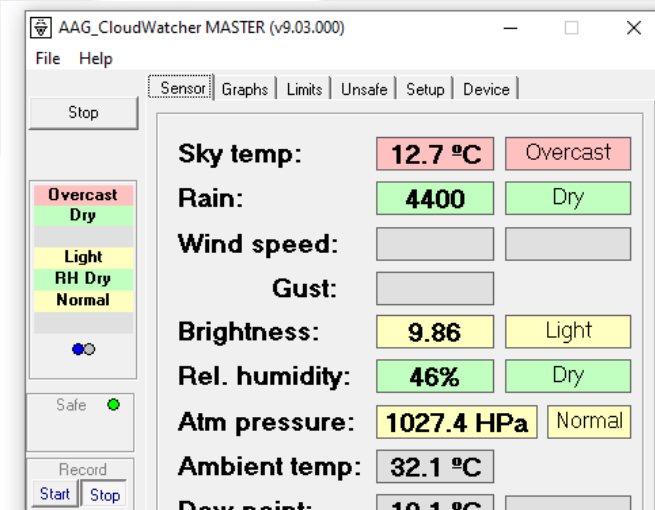This screenshot has height=510, width=655.
Task: Go to the Setup tab
Action: click(425, 89)
